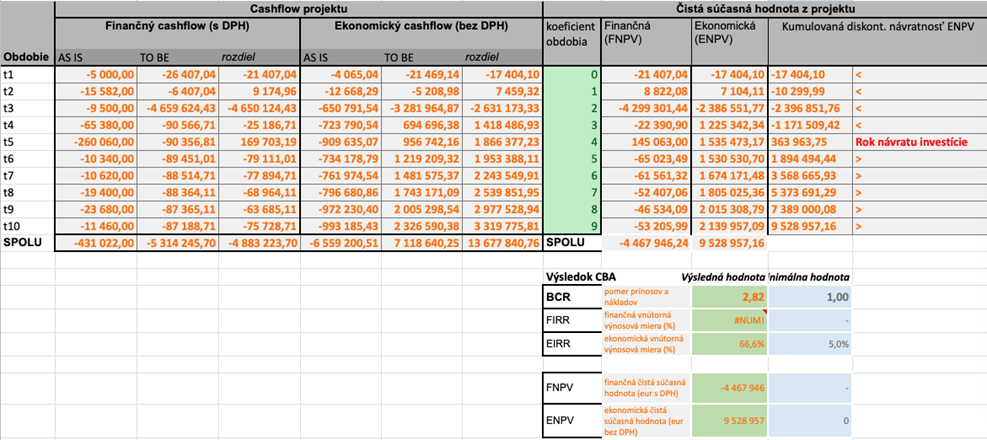Click the BCR result value 2,82
Viewport: 987px width, 440px height.
(x=728, y=296)
